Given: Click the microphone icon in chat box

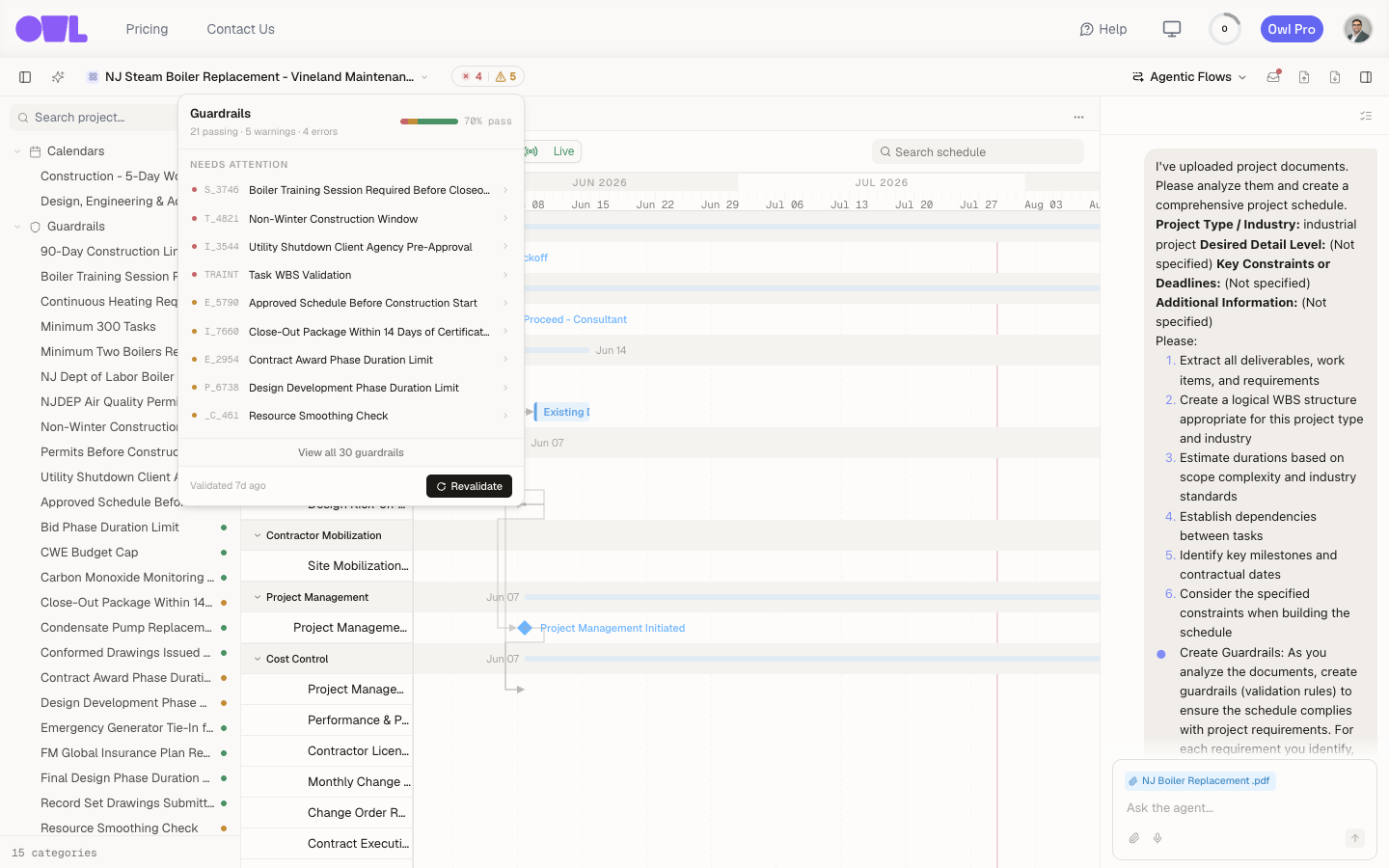Looking at the screenshot, I should point(1157,838).
